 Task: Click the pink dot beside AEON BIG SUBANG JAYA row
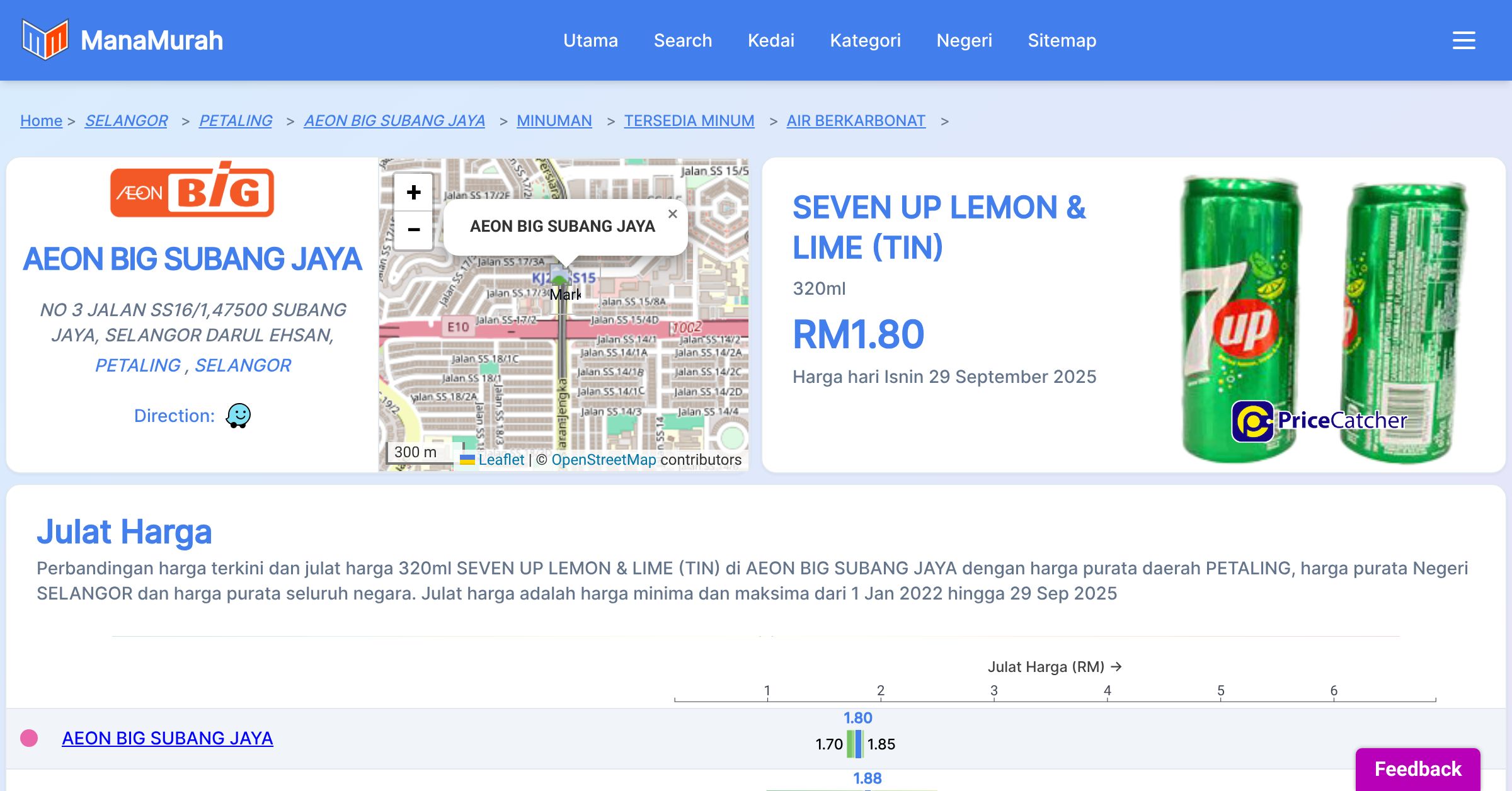[x=29, y=738]
